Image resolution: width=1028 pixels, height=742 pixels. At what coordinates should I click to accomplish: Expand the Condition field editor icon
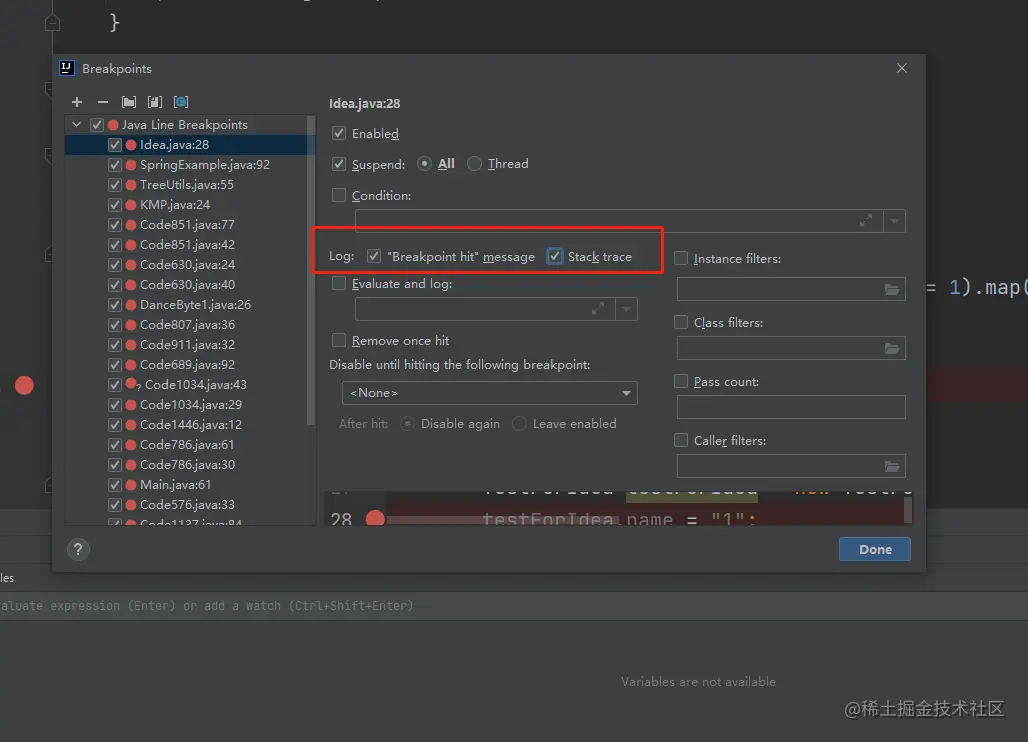pos(866,221)
